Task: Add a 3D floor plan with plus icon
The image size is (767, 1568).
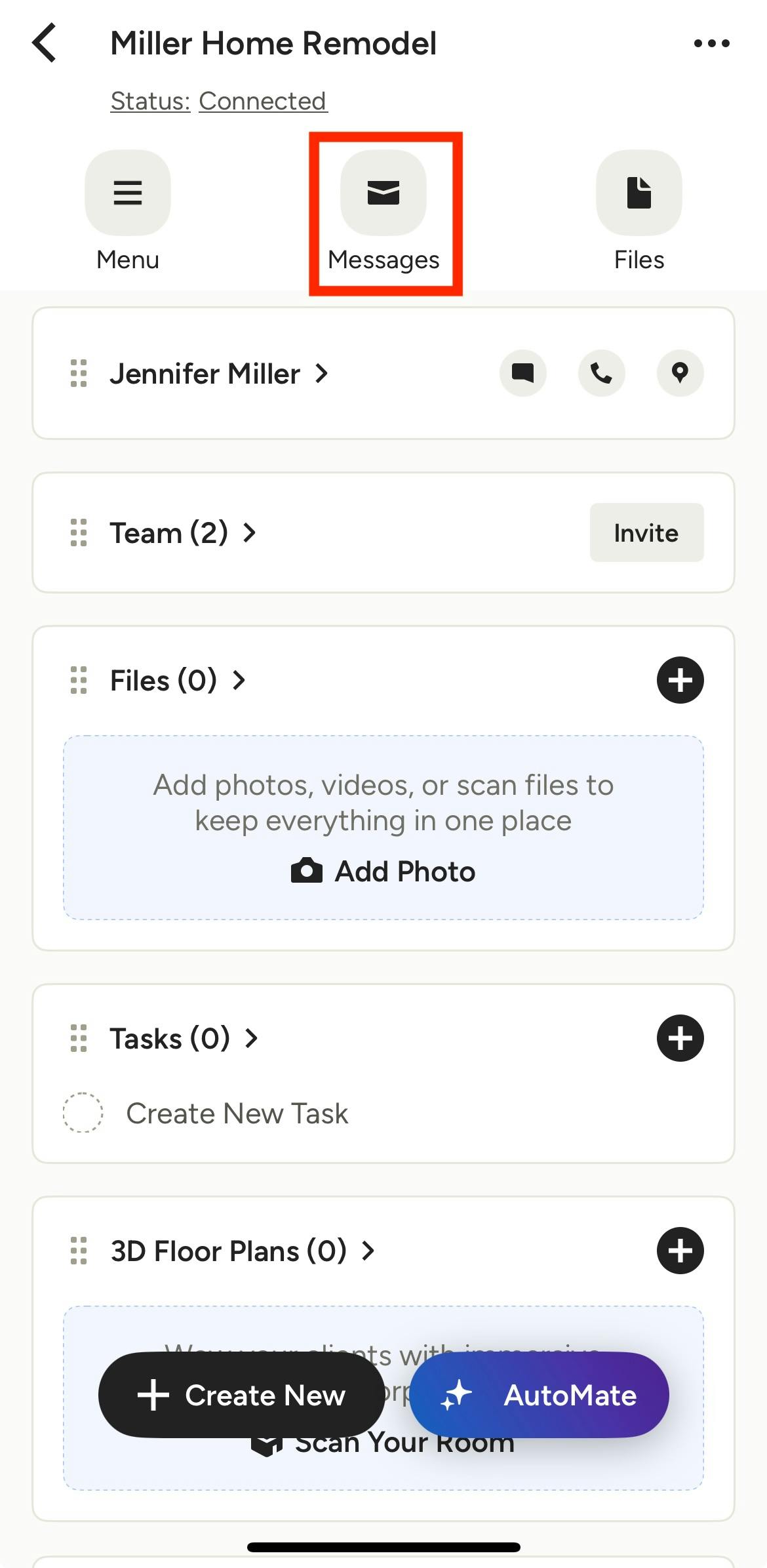Action: [680, 1251]
